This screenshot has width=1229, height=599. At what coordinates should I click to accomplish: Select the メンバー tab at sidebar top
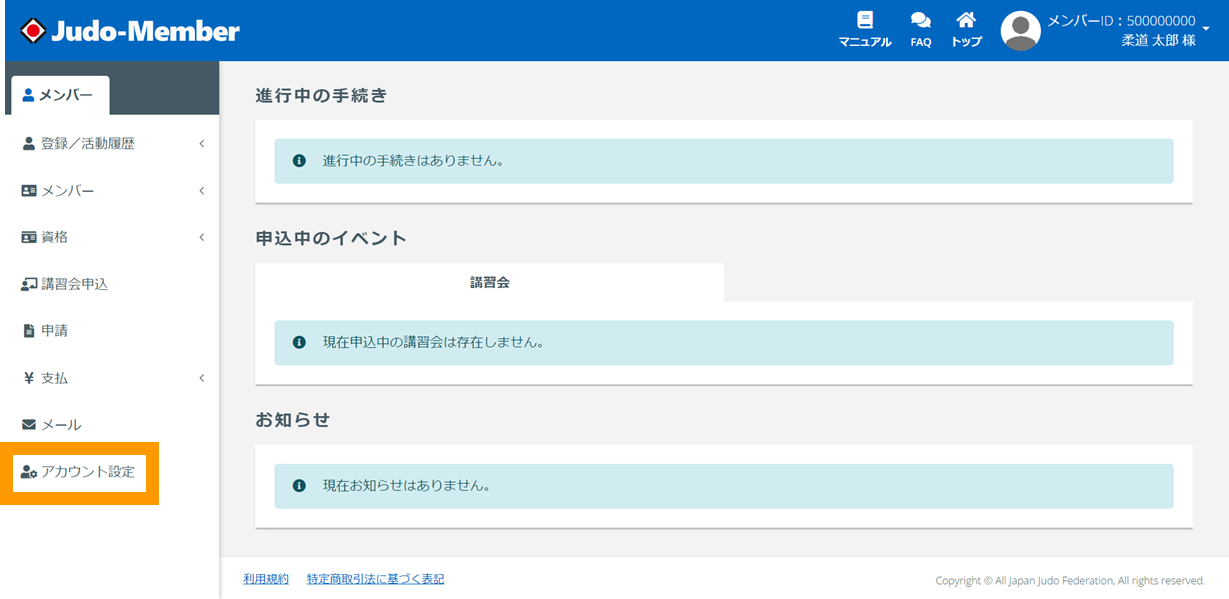tap(60, 95)
